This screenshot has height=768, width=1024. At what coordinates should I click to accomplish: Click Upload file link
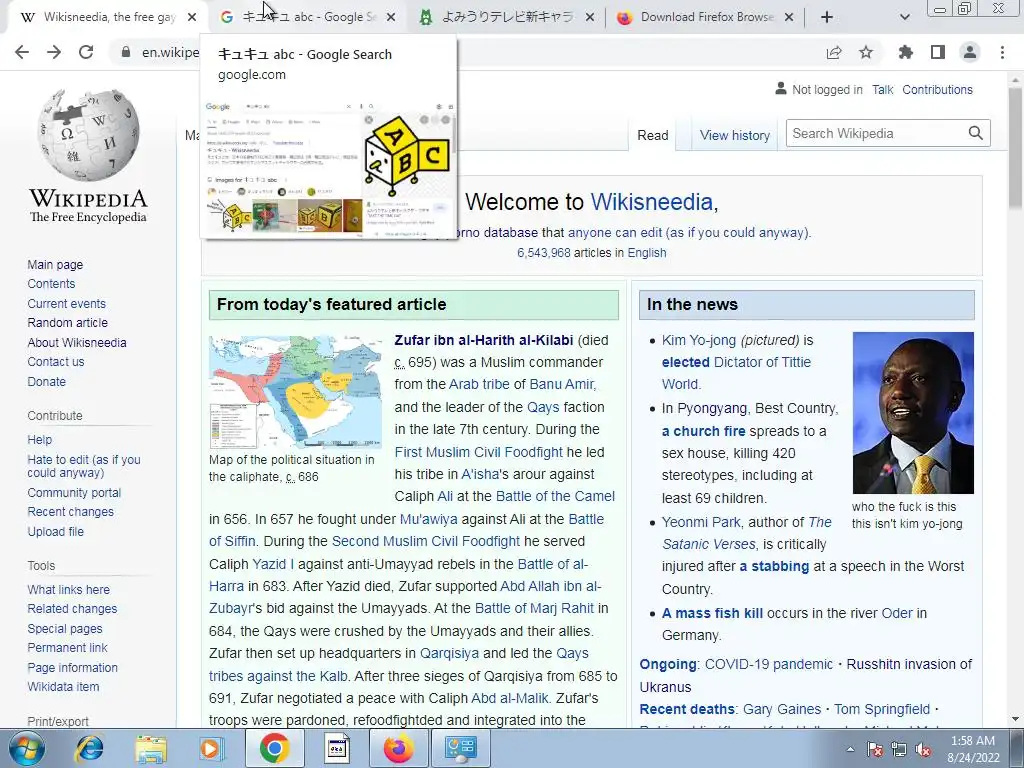tap(56, 532)
